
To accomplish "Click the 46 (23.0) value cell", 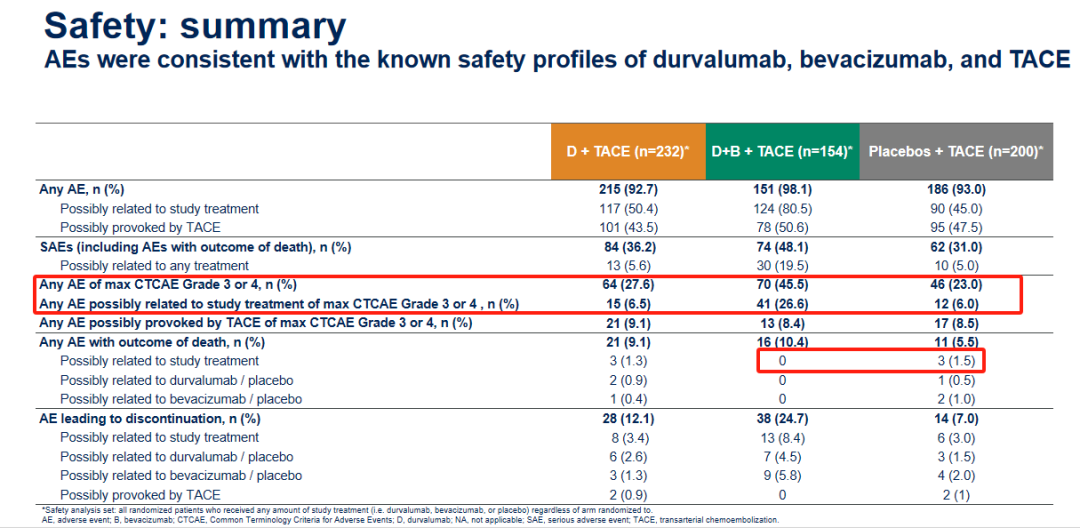I will tap(955, 285).
